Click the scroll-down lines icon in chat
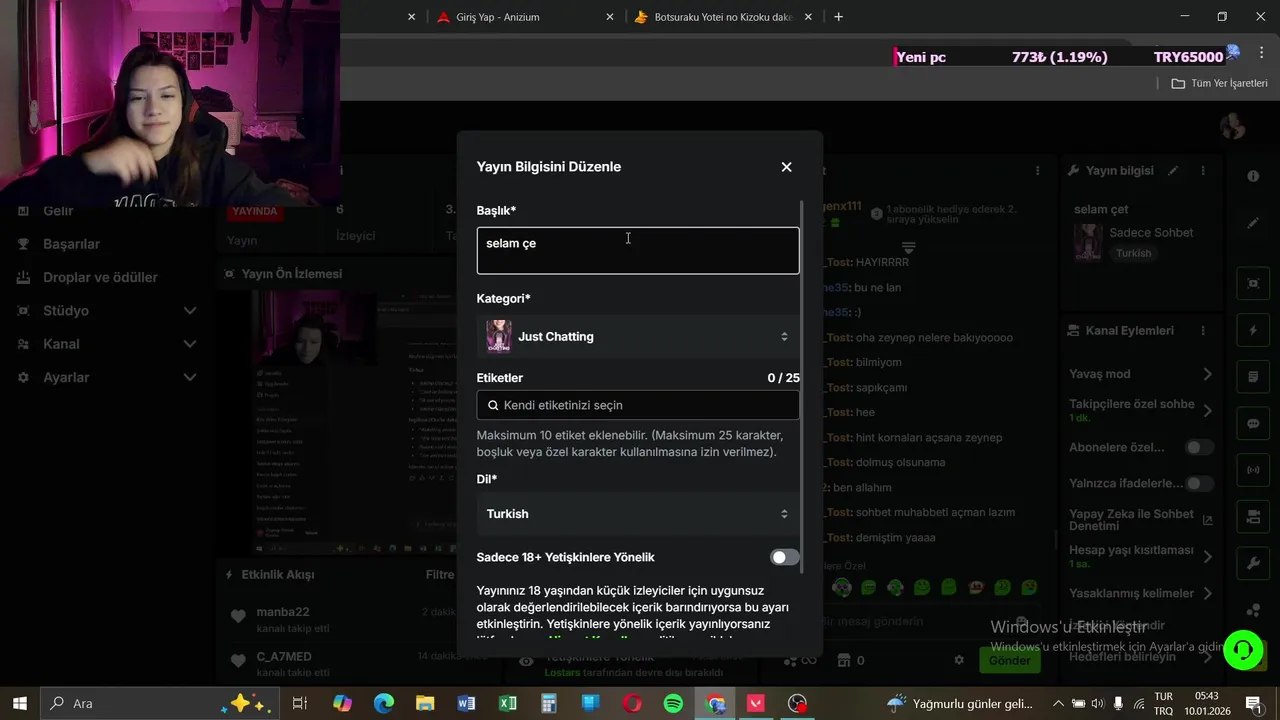Screen dimensions: 1280x720 909,247
